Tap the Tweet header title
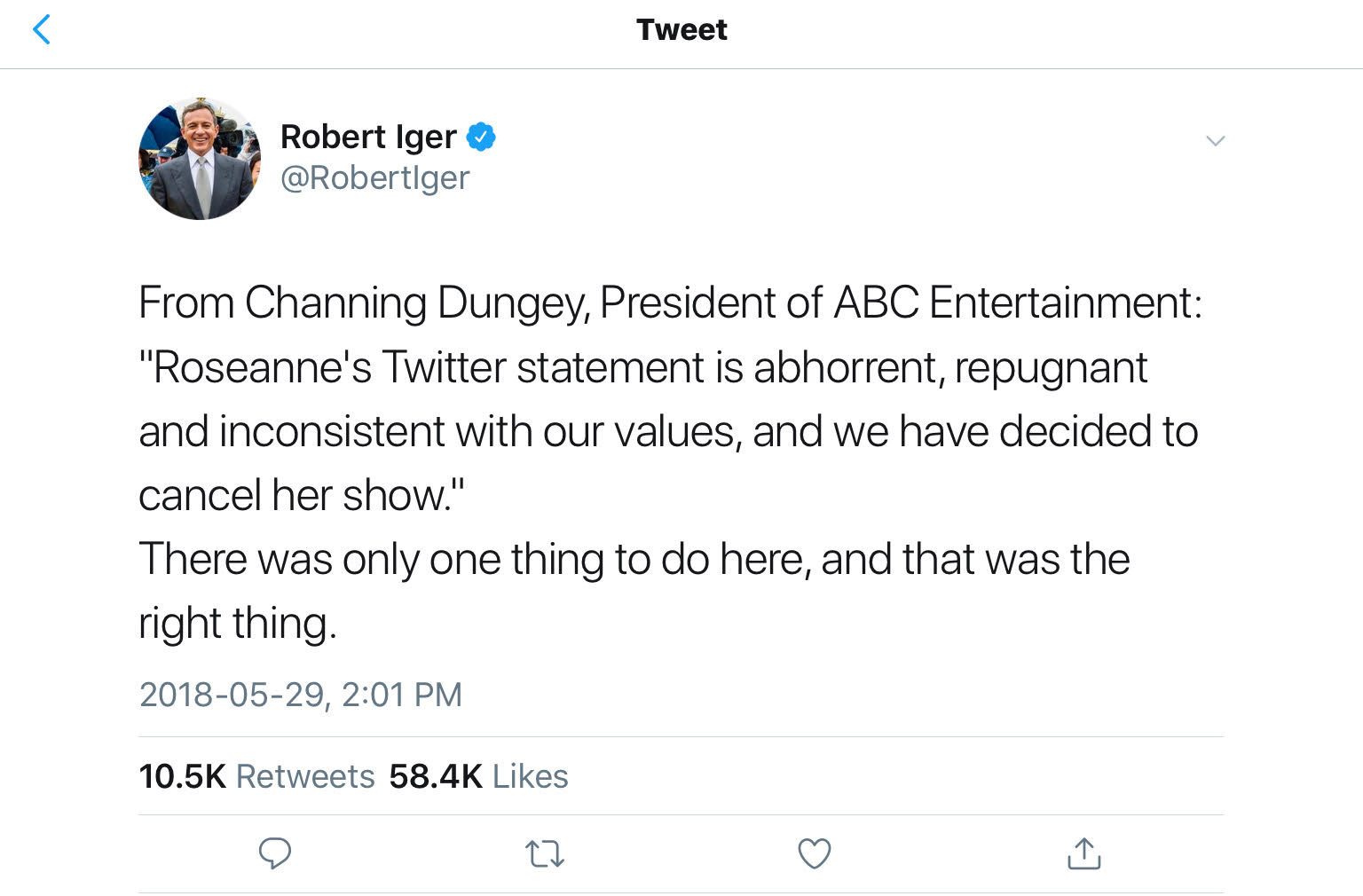1363x896 pixels. coord(681,30)
